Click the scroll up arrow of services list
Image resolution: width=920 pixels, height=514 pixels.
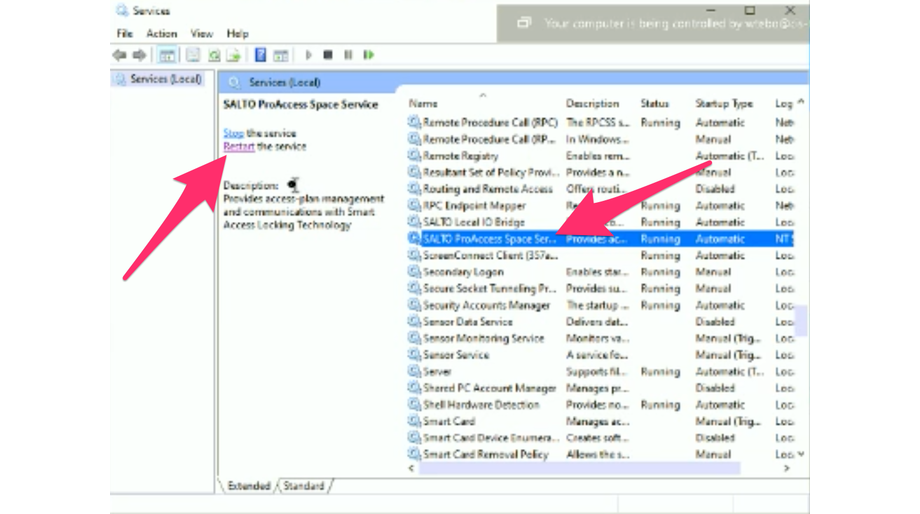point(801,102)
